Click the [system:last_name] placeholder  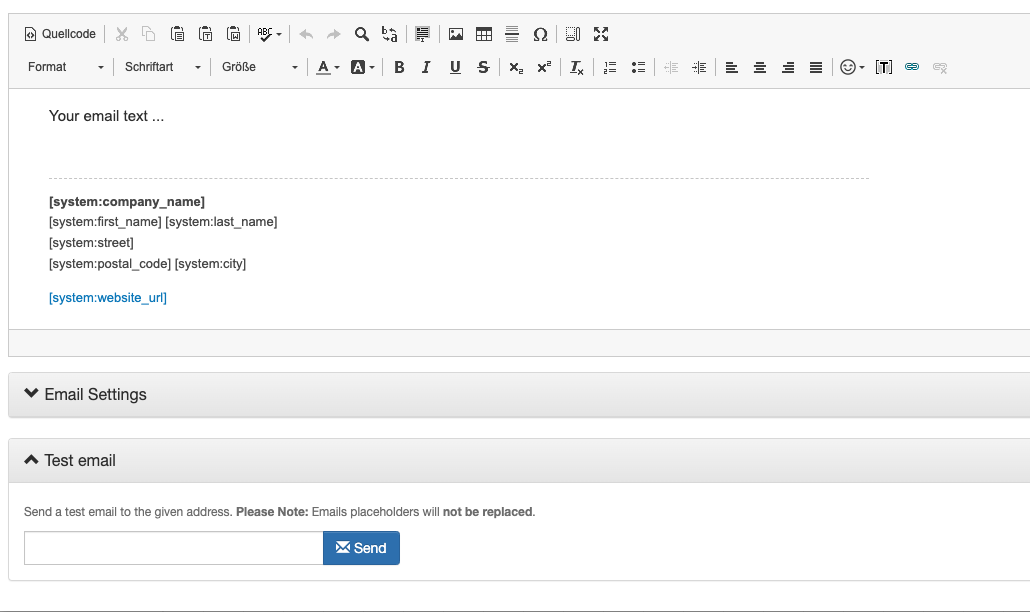221,222
